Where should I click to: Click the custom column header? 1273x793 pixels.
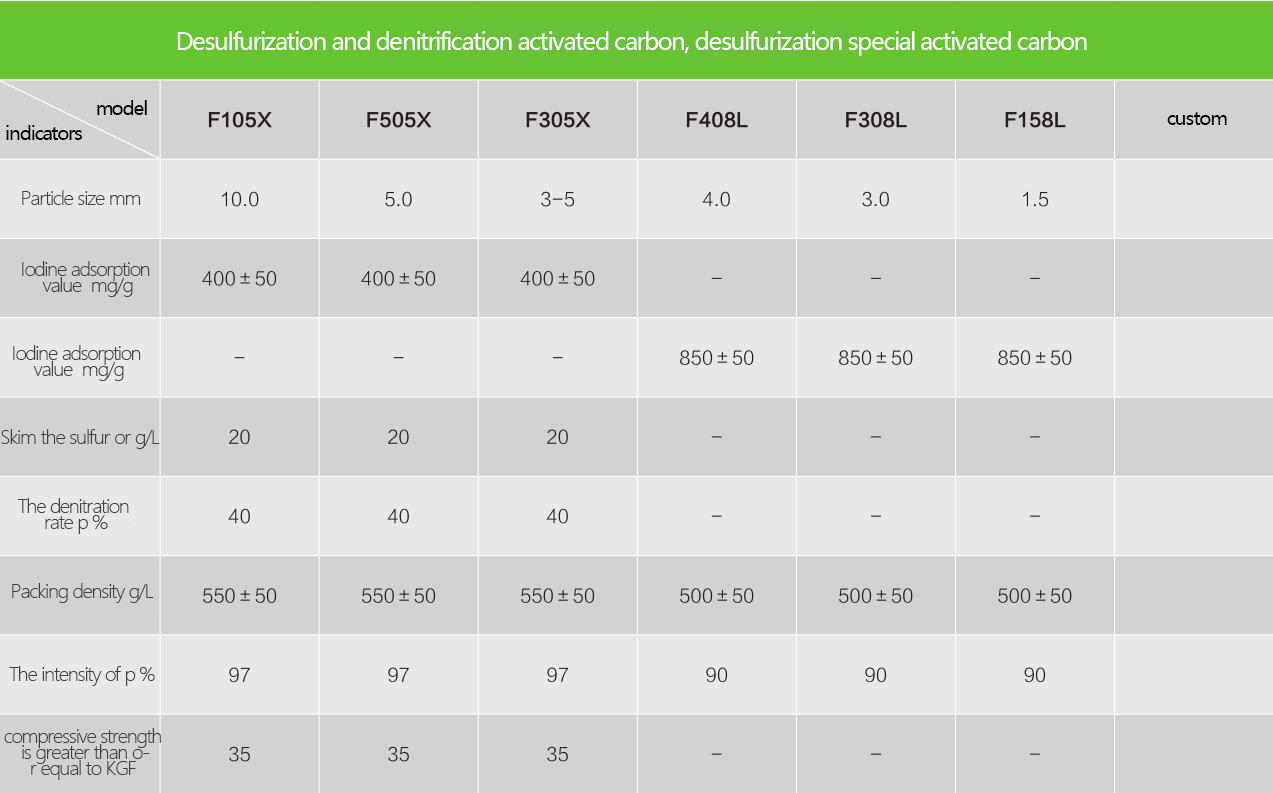(1196, 119)
